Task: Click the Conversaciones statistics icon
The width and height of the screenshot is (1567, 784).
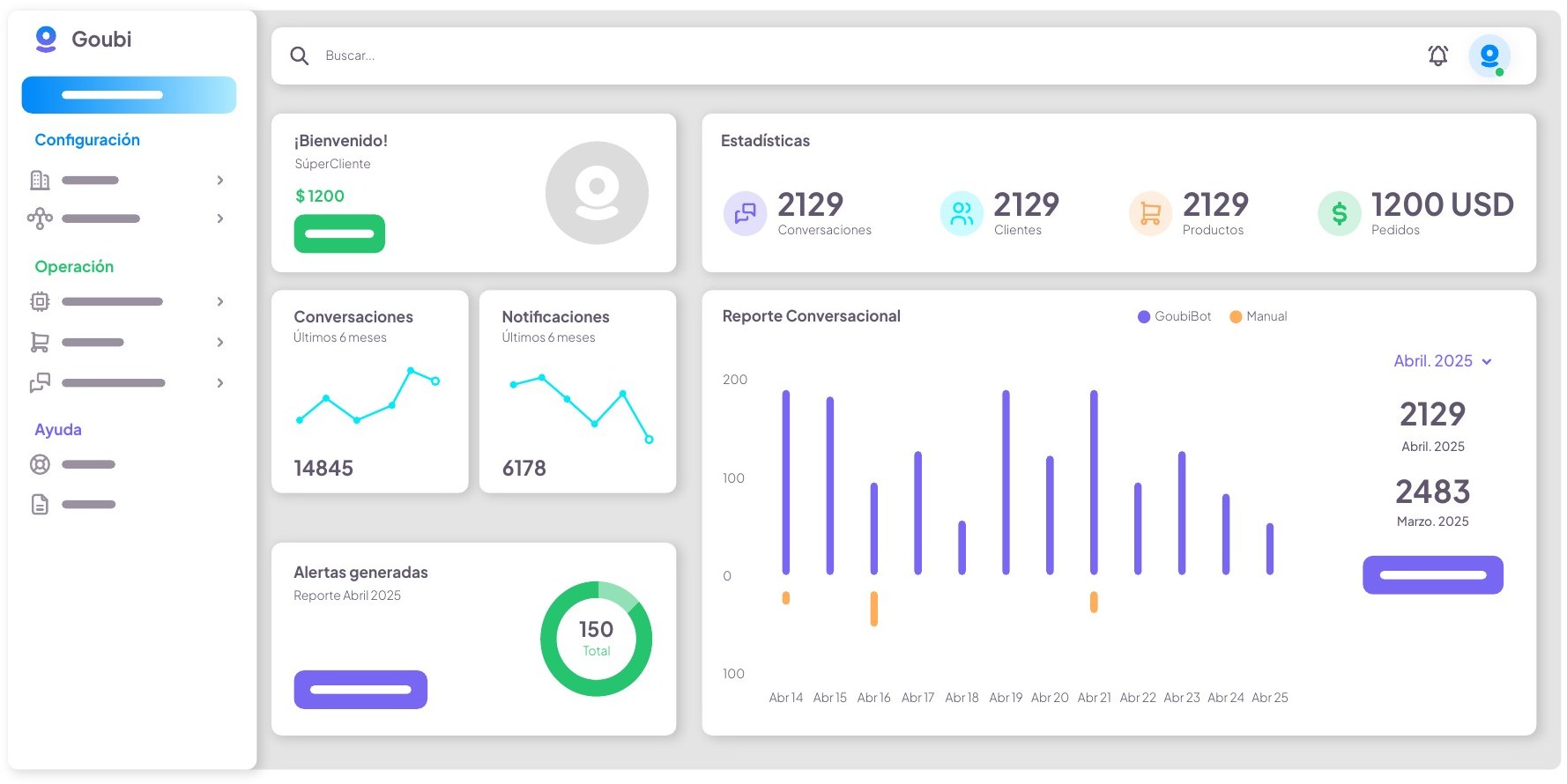Action: click(x=745, y=212)
